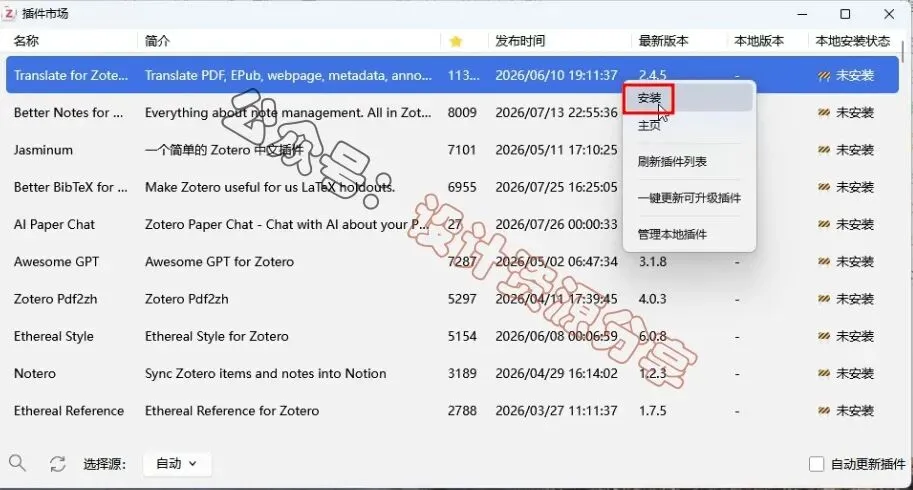
Task: Select the Jasminum plugin name
Action: click(x=43, y=150)
